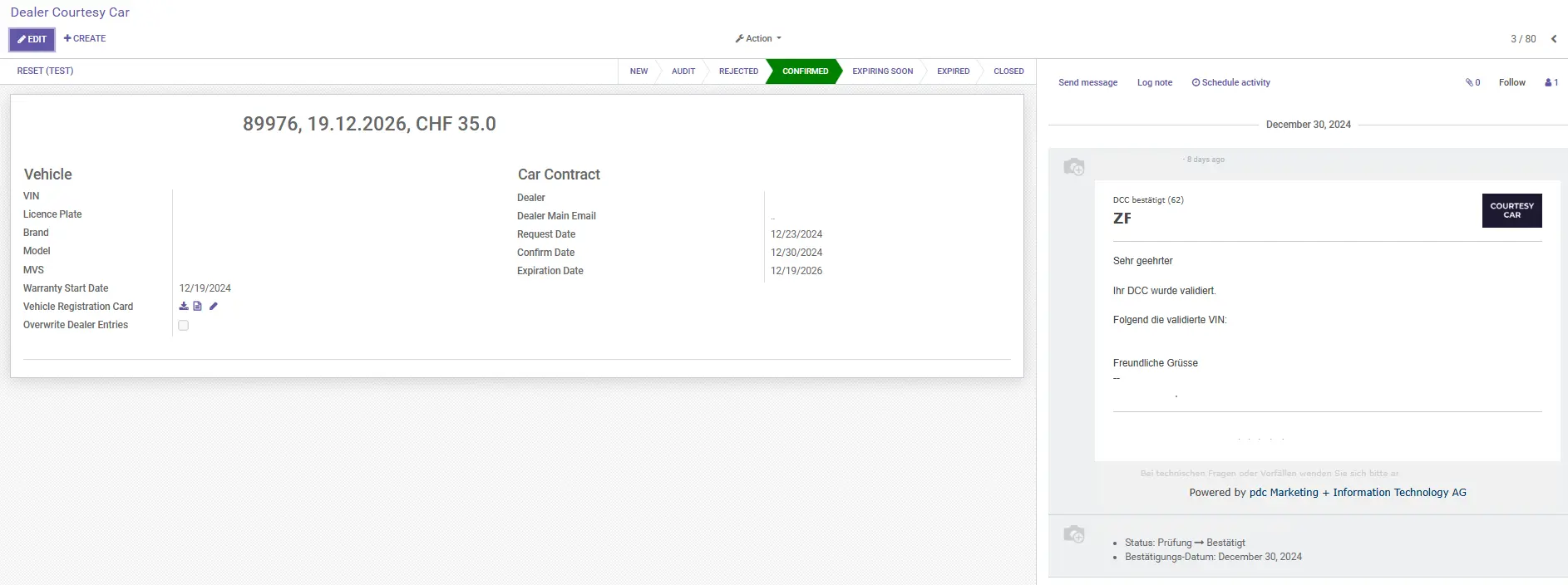This screenshot has width=1568, height=585.
Task: Open the Action dropdown menu
Action: (758, 38)
